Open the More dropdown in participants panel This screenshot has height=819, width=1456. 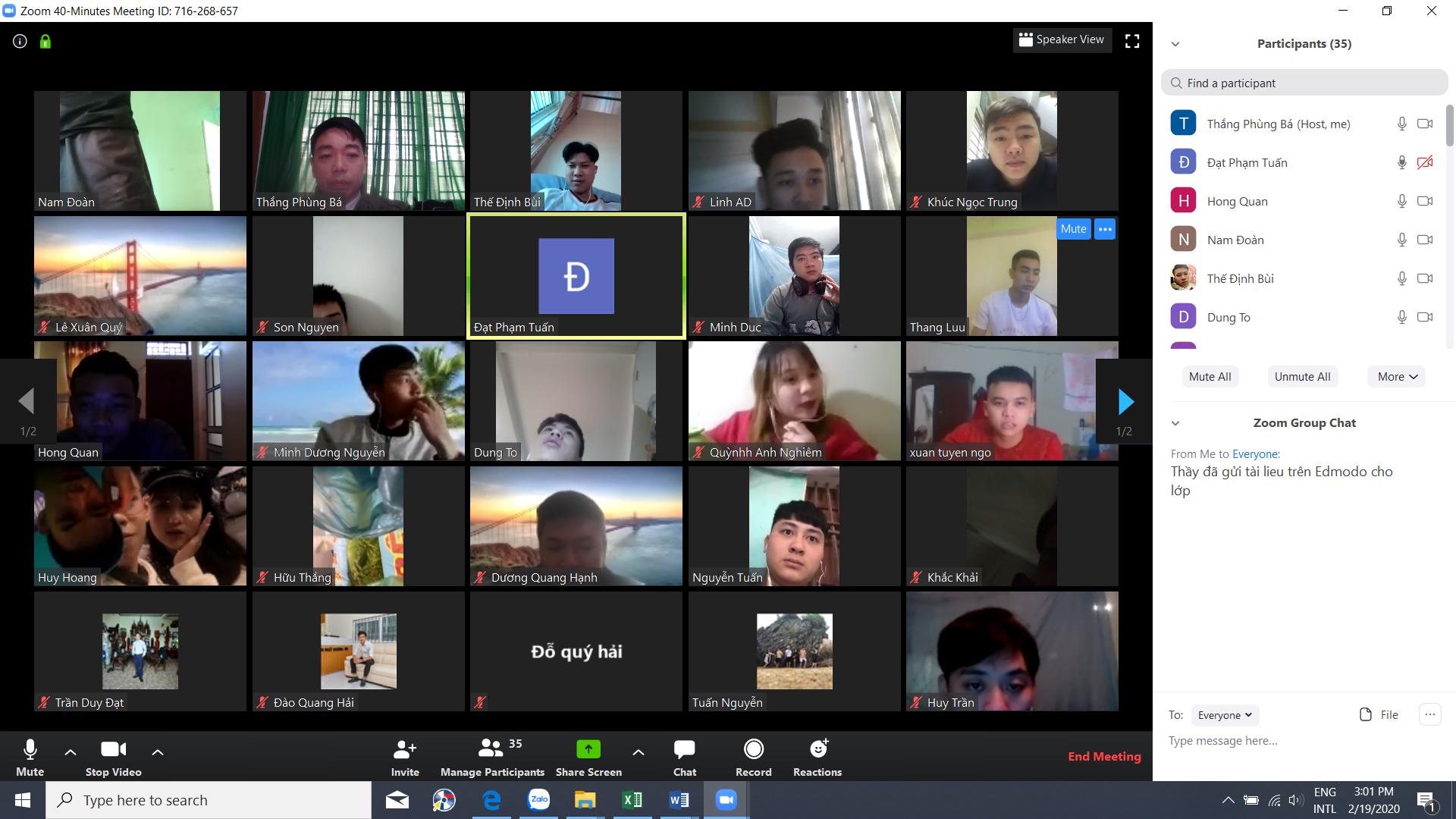point(1397,377)
